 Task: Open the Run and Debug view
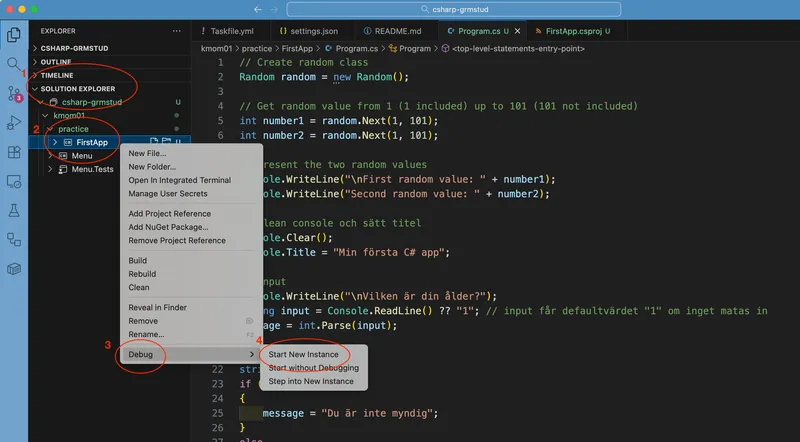14,122
